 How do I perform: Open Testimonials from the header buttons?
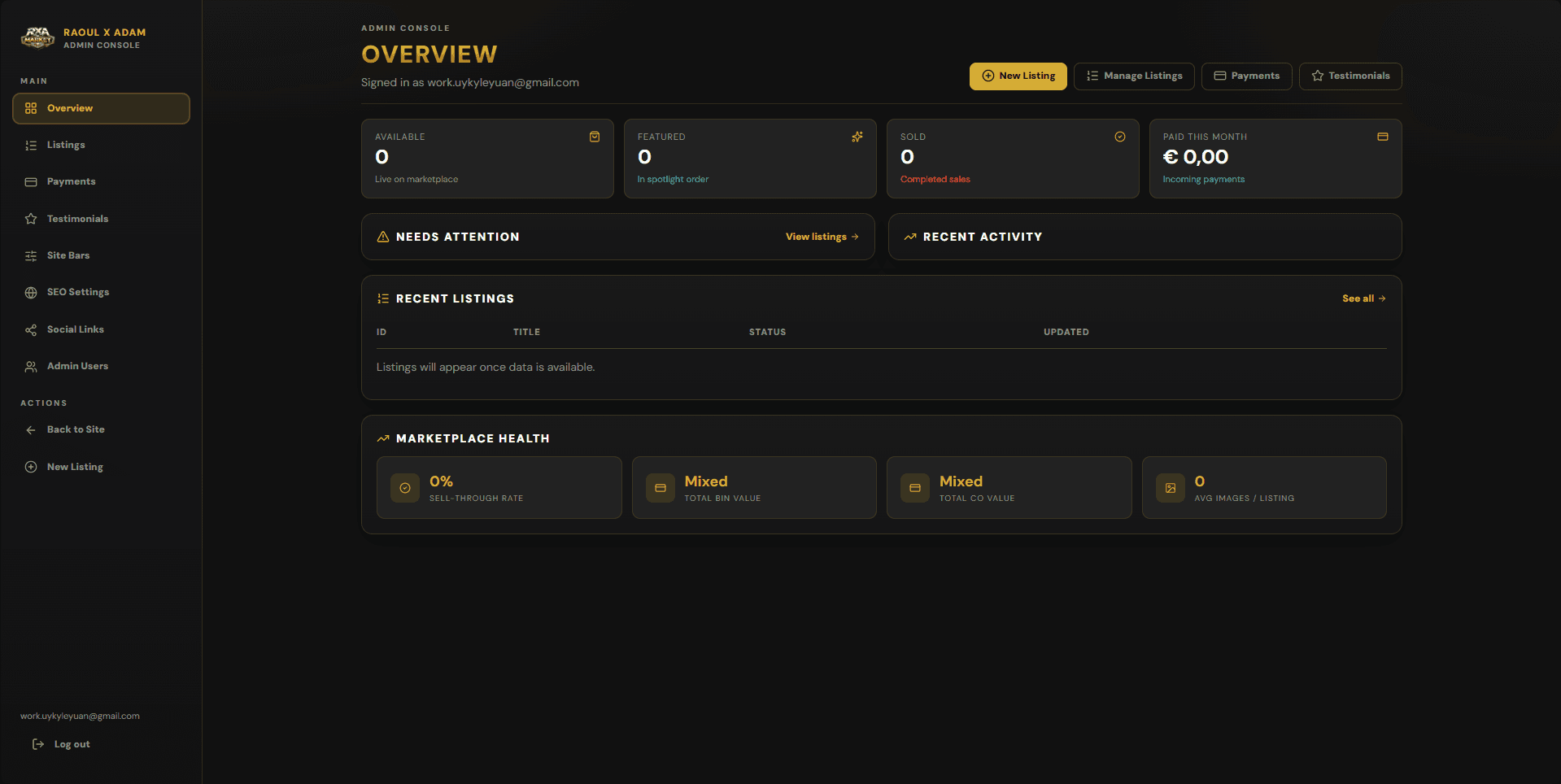[x=1350, y=76]
